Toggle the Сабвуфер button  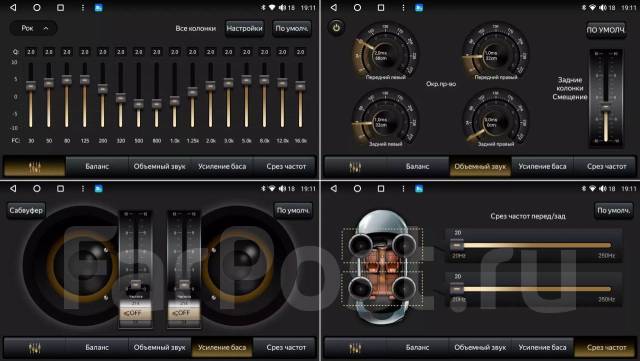pyautogui.click(x=26, y=210)
